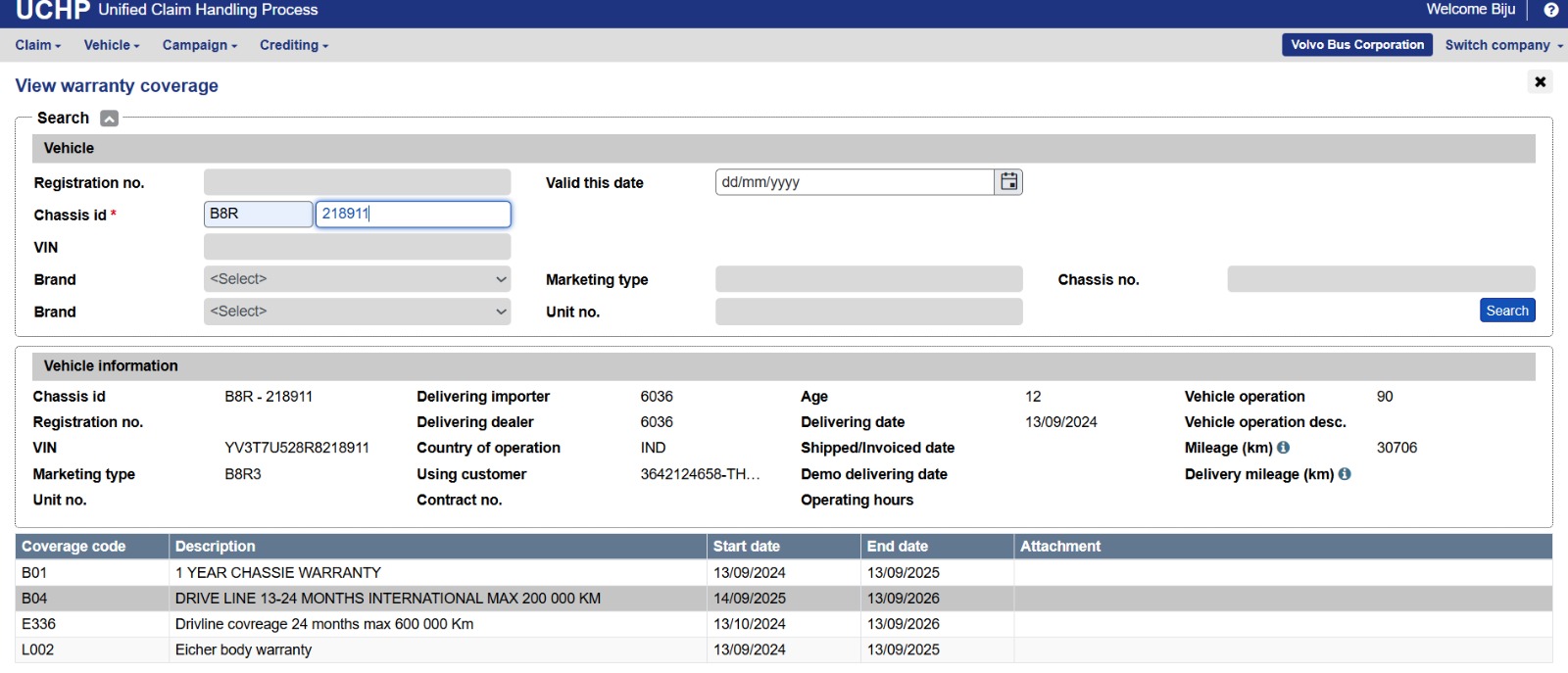Screen dimensions: 1568x673
Task: Click the Eicher body warranty description
Action: coord(243,649)
